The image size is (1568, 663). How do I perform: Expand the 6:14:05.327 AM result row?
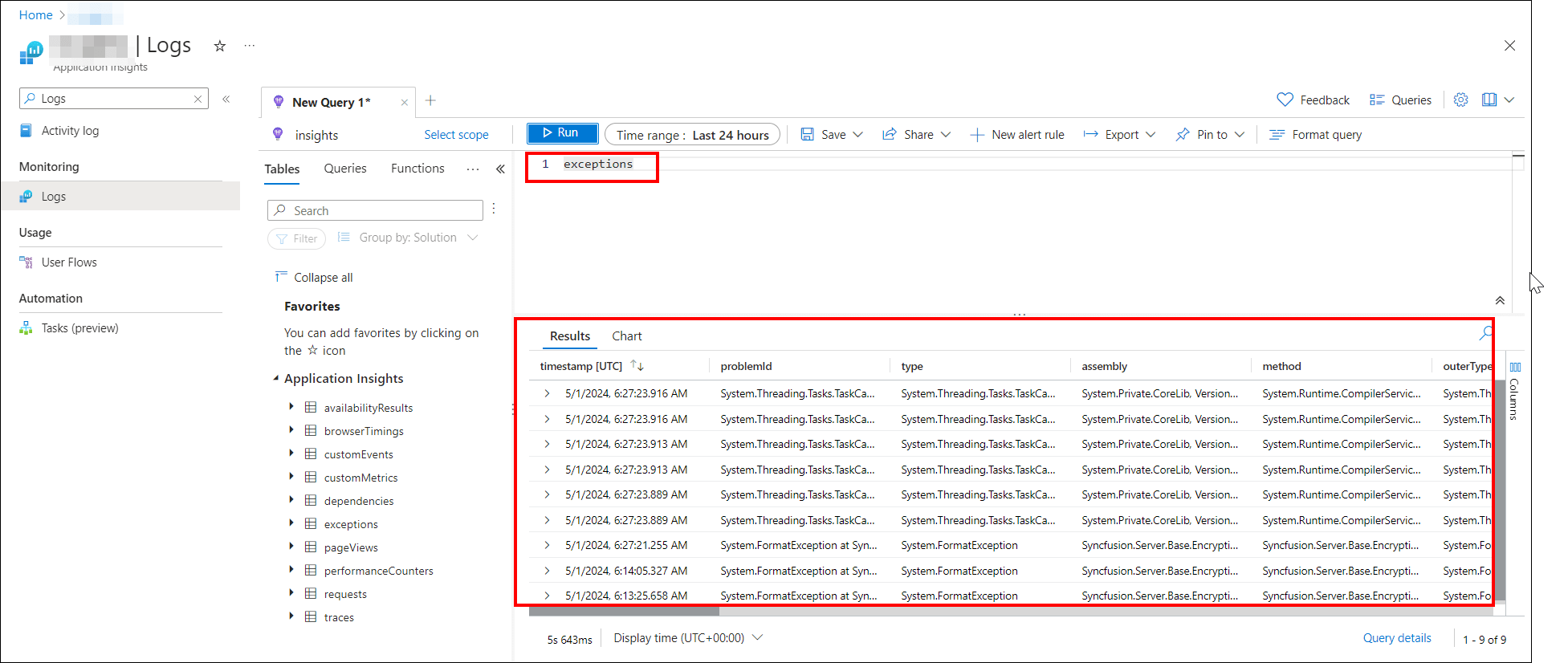(x=547, y=571)
